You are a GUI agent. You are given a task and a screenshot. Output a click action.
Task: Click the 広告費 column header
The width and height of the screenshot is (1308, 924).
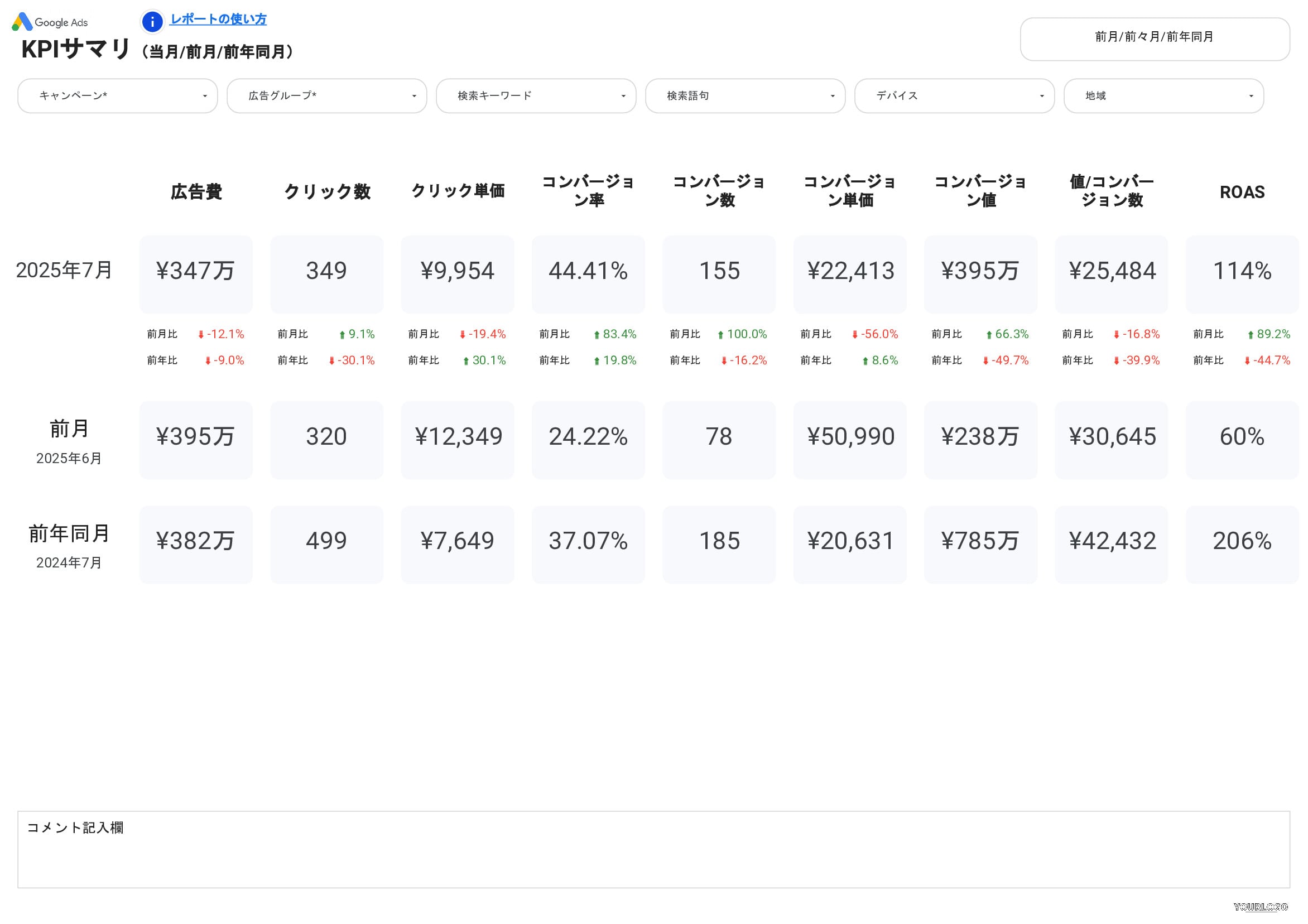tap(196, 192)
